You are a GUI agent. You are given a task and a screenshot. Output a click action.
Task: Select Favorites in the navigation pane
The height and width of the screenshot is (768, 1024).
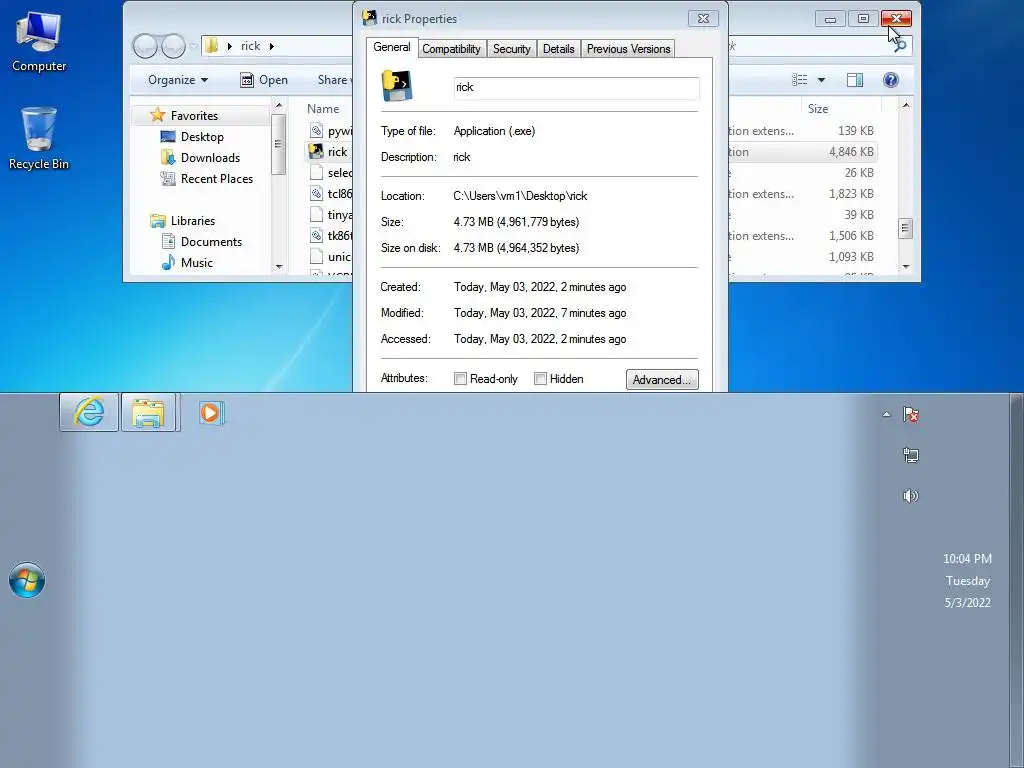pos(194,116)
